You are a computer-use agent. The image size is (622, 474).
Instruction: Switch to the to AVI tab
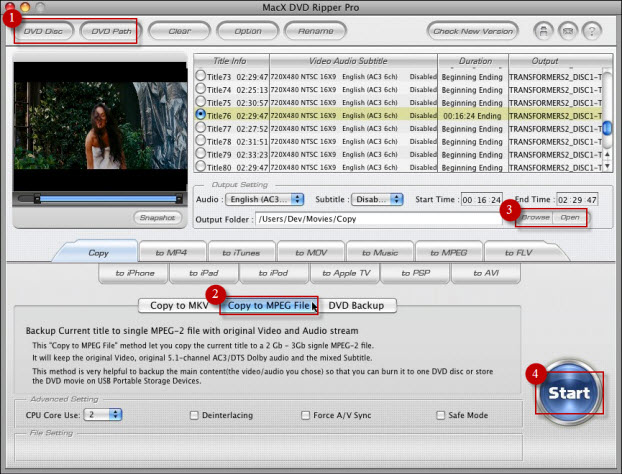pyautogui.click(x=486, y=273)
